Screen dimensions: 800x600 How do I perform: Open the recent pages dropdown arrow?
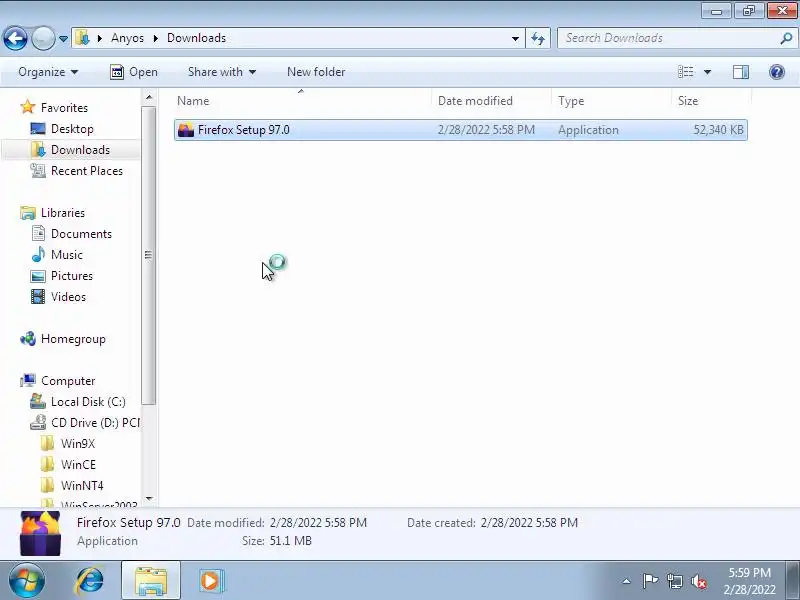(63, 39)
